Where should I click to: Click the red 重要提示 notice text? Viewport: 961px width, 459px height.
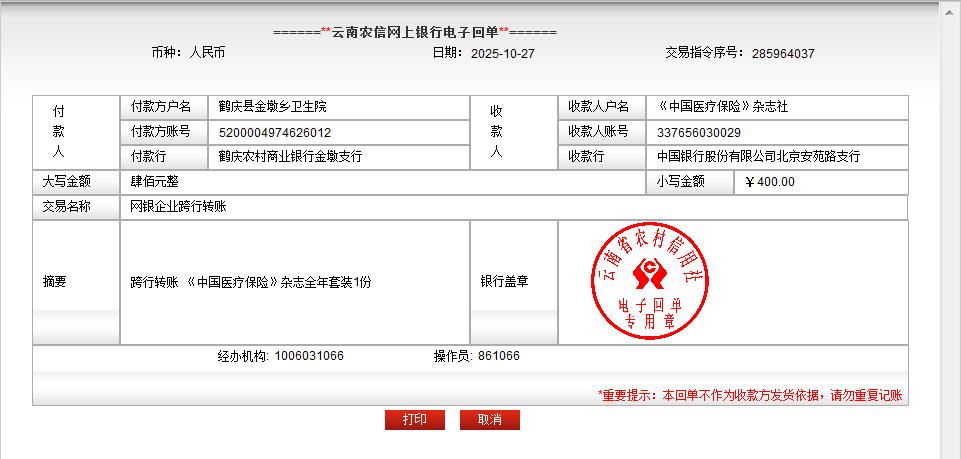(750, 396)
